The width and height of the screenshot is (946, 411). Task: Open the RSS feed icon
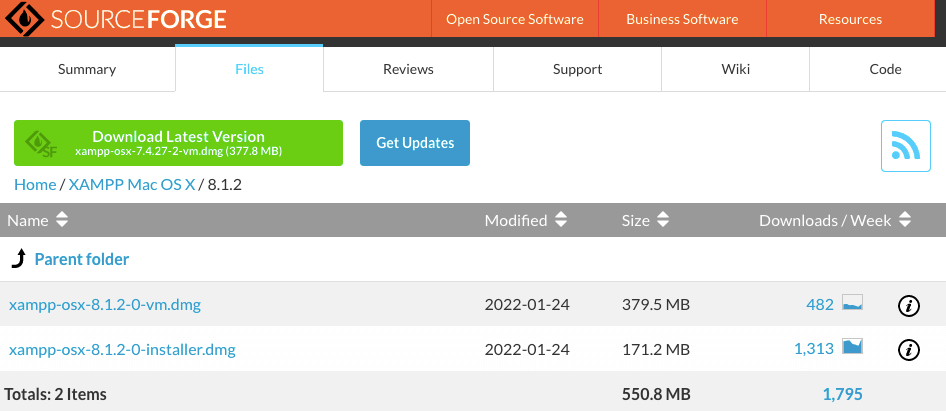(x=905, y=146)
